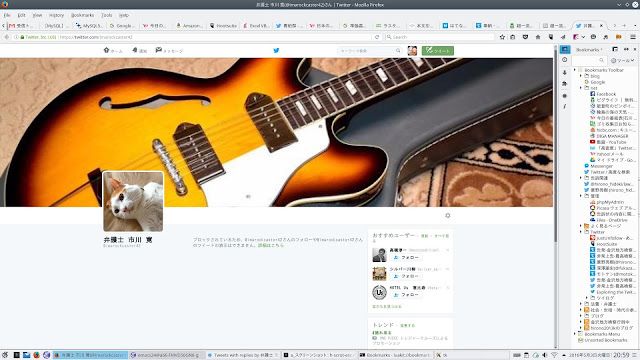Click Twitter keyword search box

[x=369, y=51]
